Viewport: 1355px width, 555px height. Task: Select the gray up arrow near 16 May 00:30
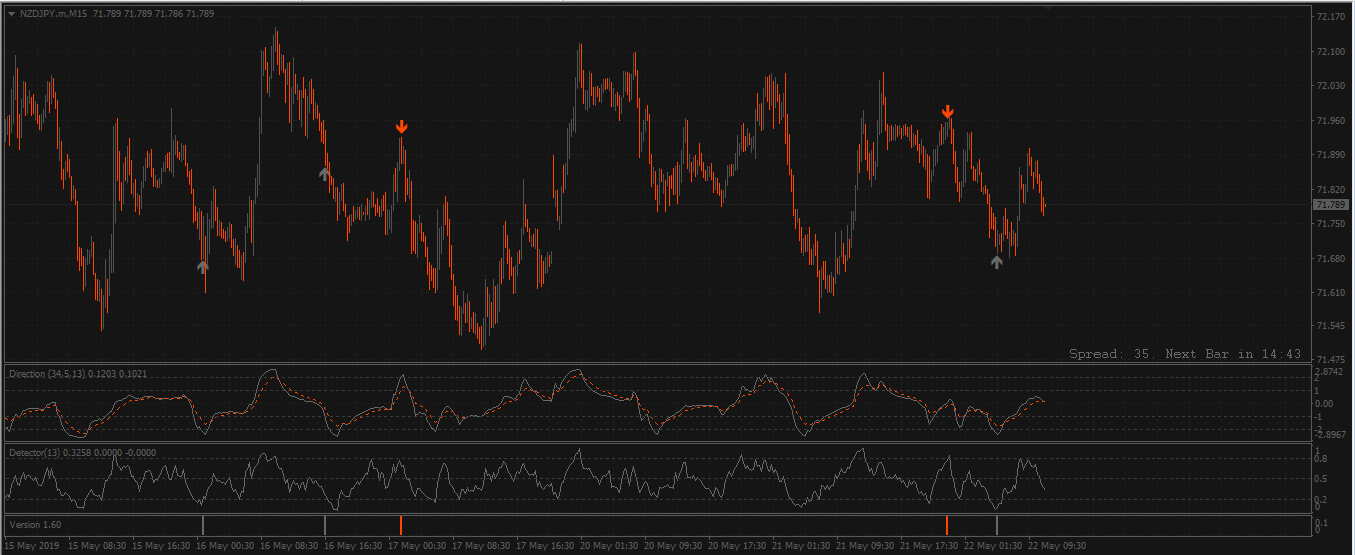[x=203, y=267]
